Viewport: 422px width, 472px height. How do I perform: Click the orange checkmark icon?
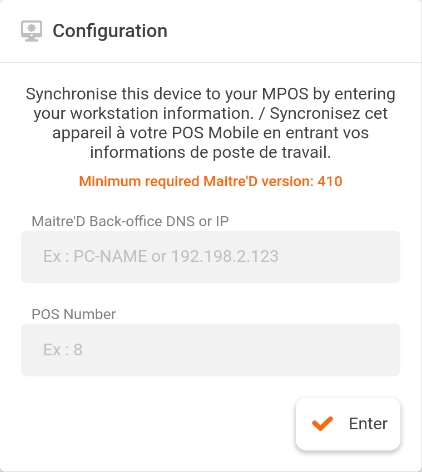[322, 424]
